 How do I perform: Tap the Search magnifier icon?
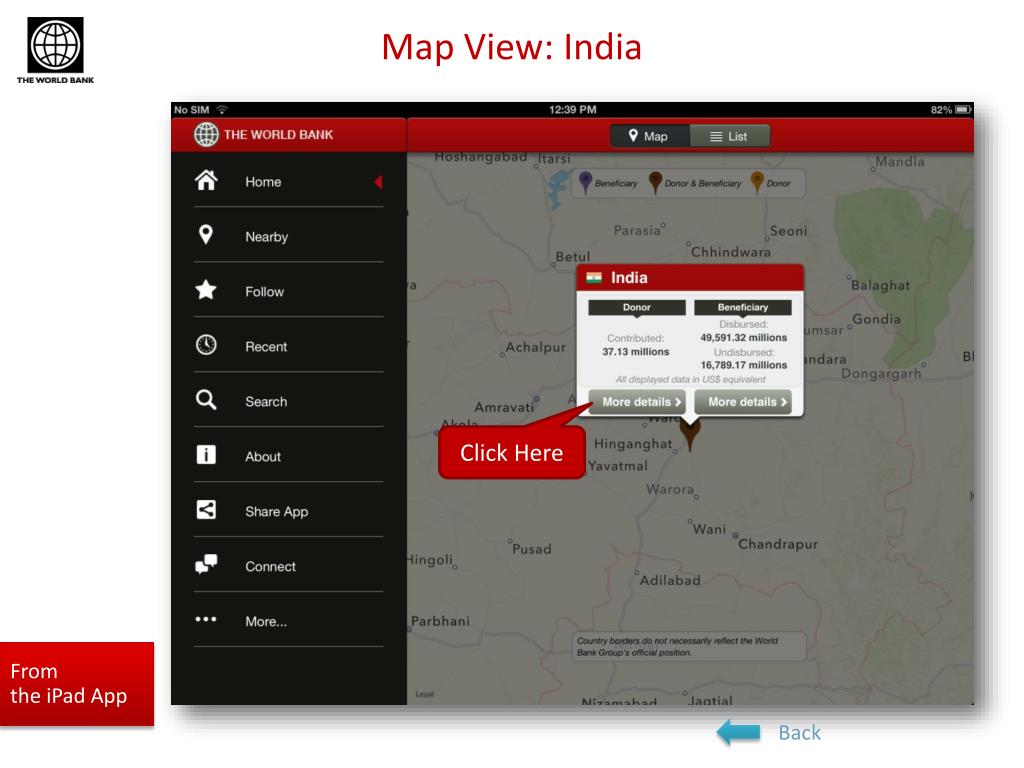(206, 400)
